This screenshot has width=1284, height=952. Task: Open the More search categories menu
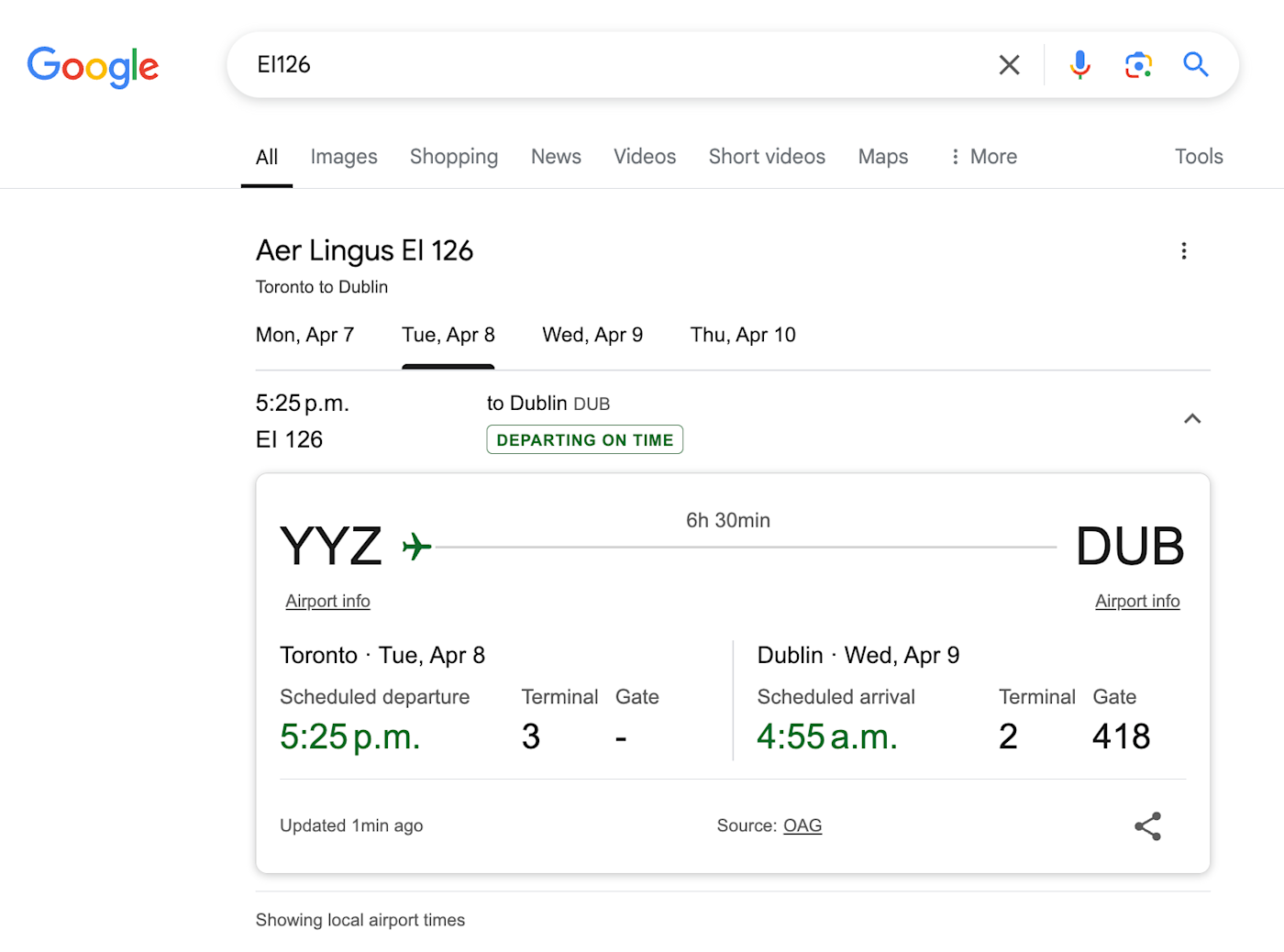tap(982, 157)
